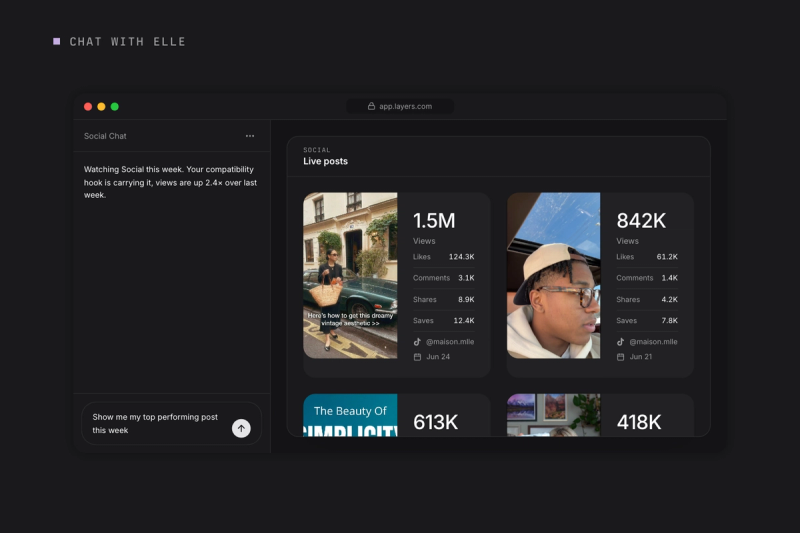Click the Jun 24 post date
Image resolution: width=800 pixels, height=533 pixels.
(x=438, y=357)
